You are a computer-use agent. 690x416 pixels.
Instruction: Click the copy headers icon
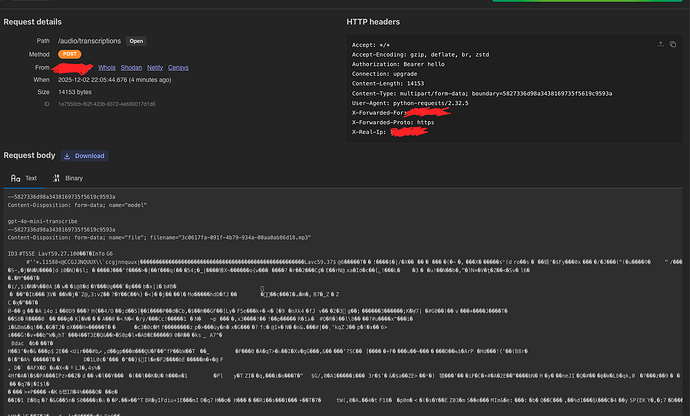tap(673, 44)
